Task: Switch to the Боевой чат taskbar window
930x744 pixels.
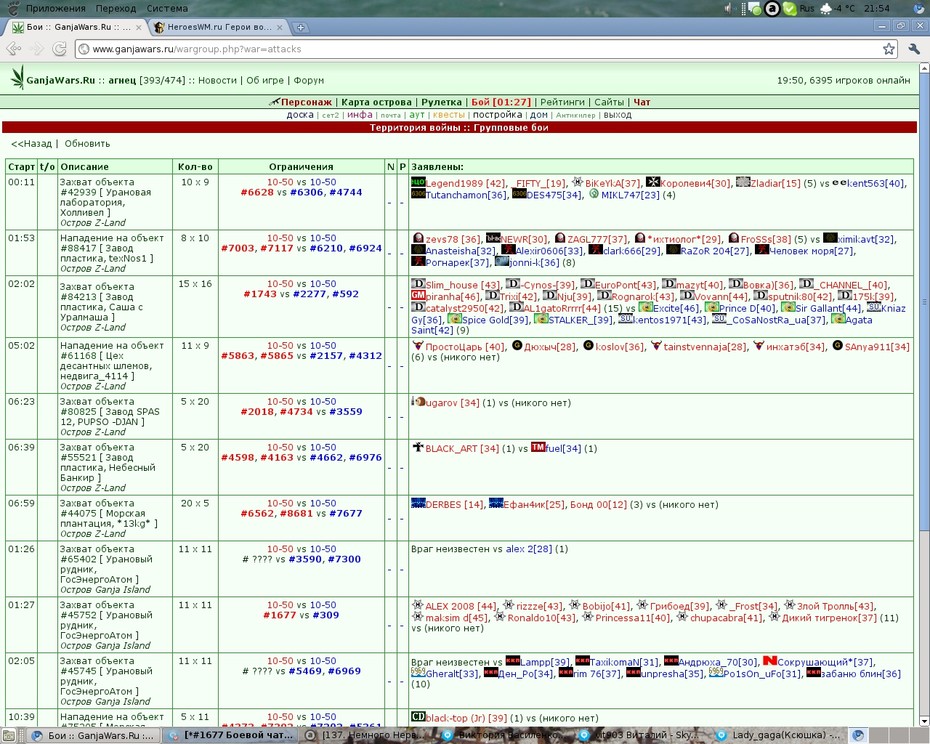Action: pos(231,735)
